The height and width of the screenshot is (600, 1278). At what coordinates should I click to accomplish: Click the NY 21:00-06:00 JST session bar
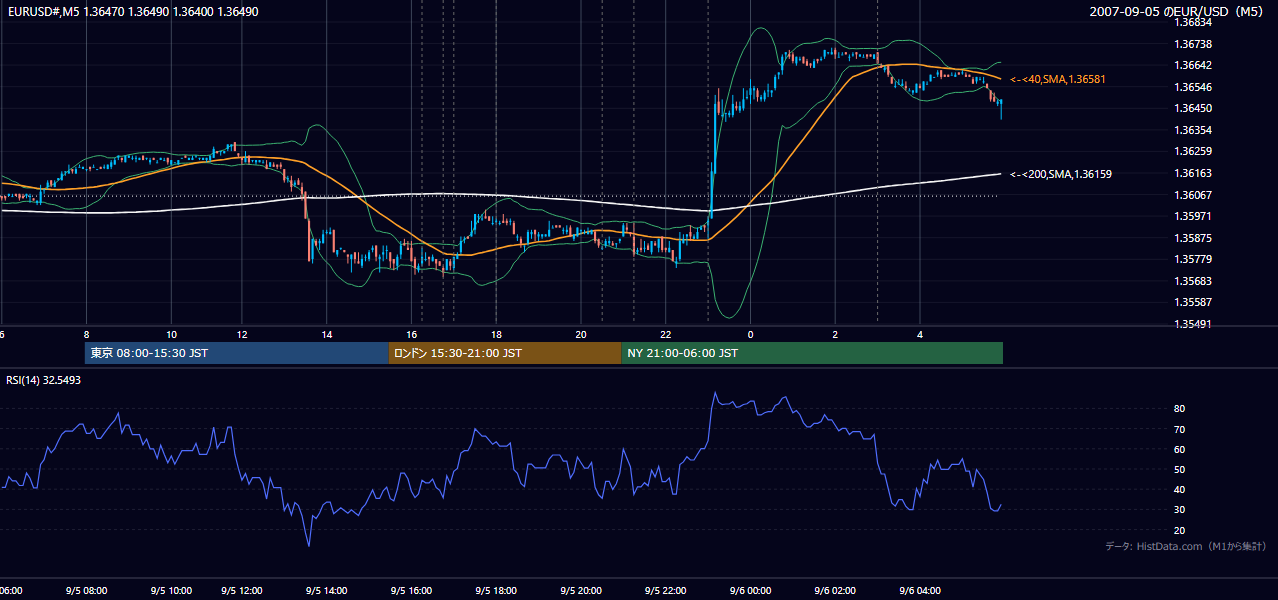(x=812, y=353)
